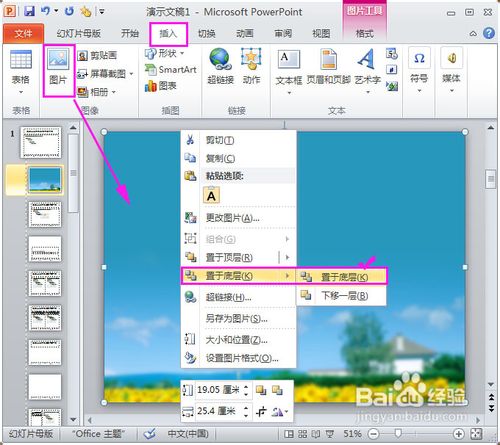Open the 屏幕截图 screenshot dropdown
This screenshot has height=445, width=500.
(x=131, y=74)
